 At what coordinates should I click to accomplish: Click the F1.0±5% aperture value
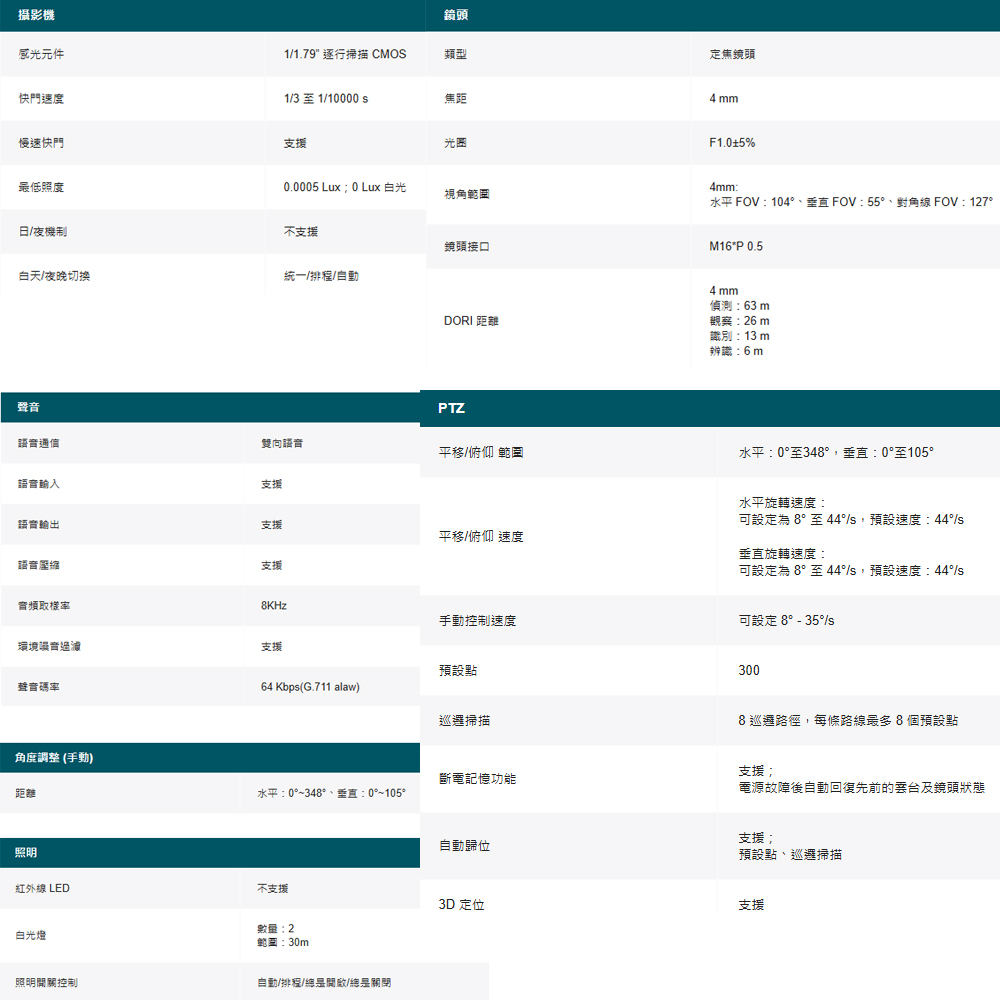tap(732, 143)
